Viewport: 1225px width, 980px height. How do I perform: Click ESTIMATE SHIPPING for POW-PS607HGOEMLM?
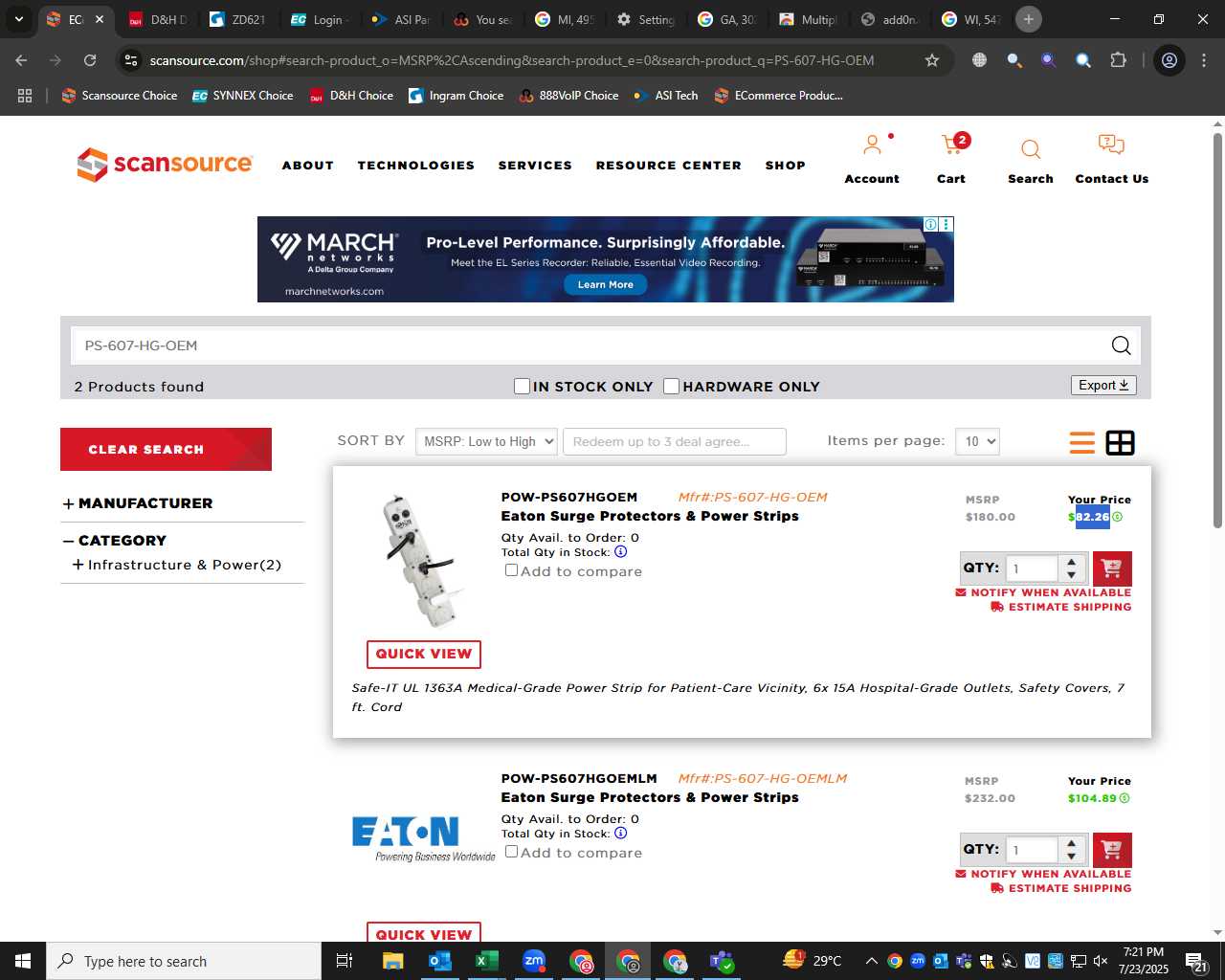point(1061,888)
